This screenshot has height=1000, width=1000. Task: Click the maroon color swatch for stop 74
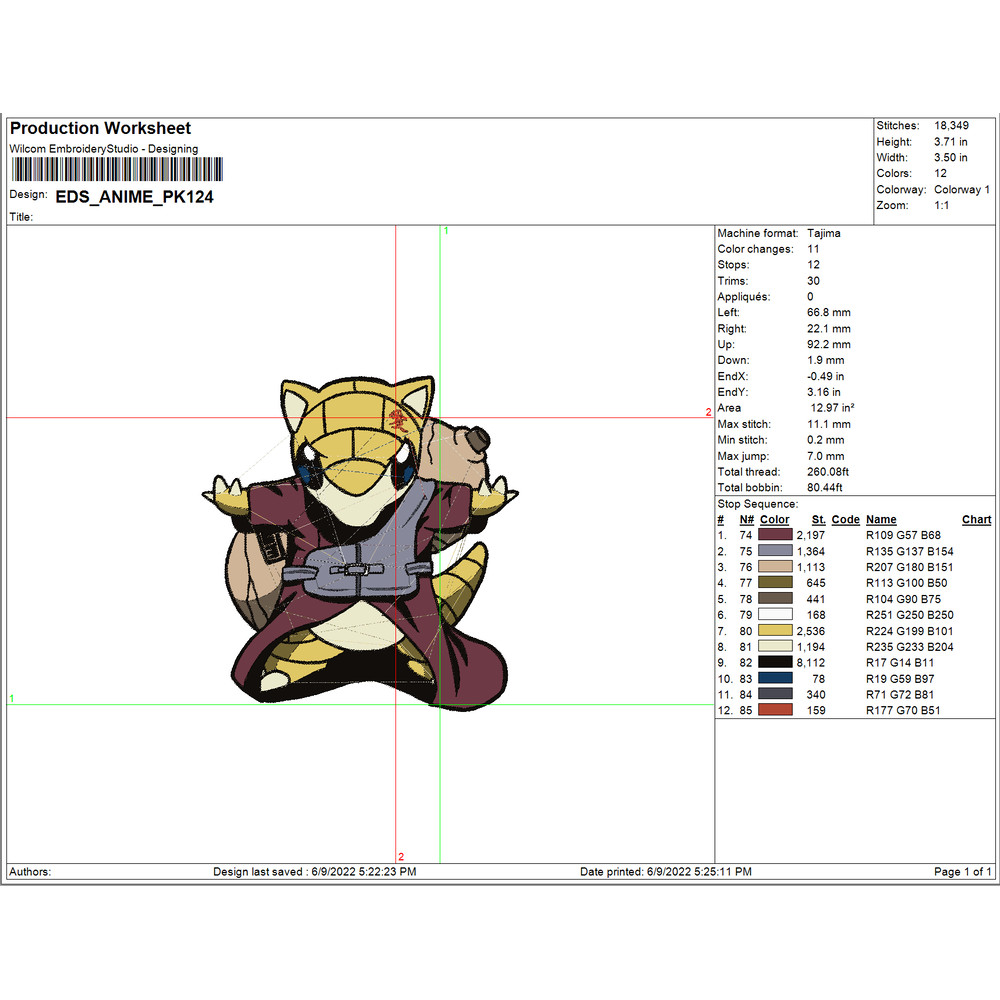[776, 535]
